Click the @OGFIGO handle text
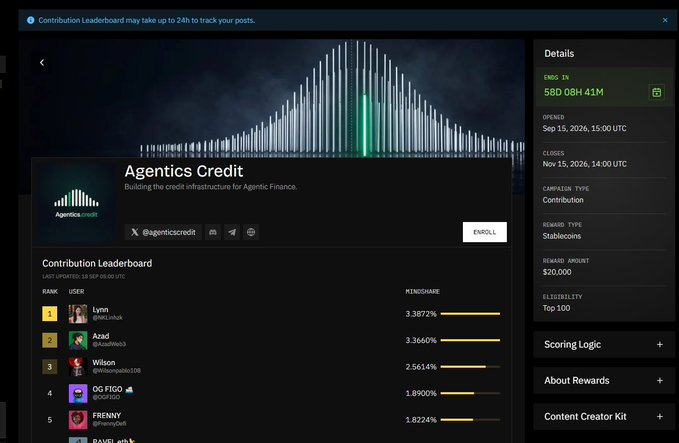679x443 pixels. pos(106,397)
